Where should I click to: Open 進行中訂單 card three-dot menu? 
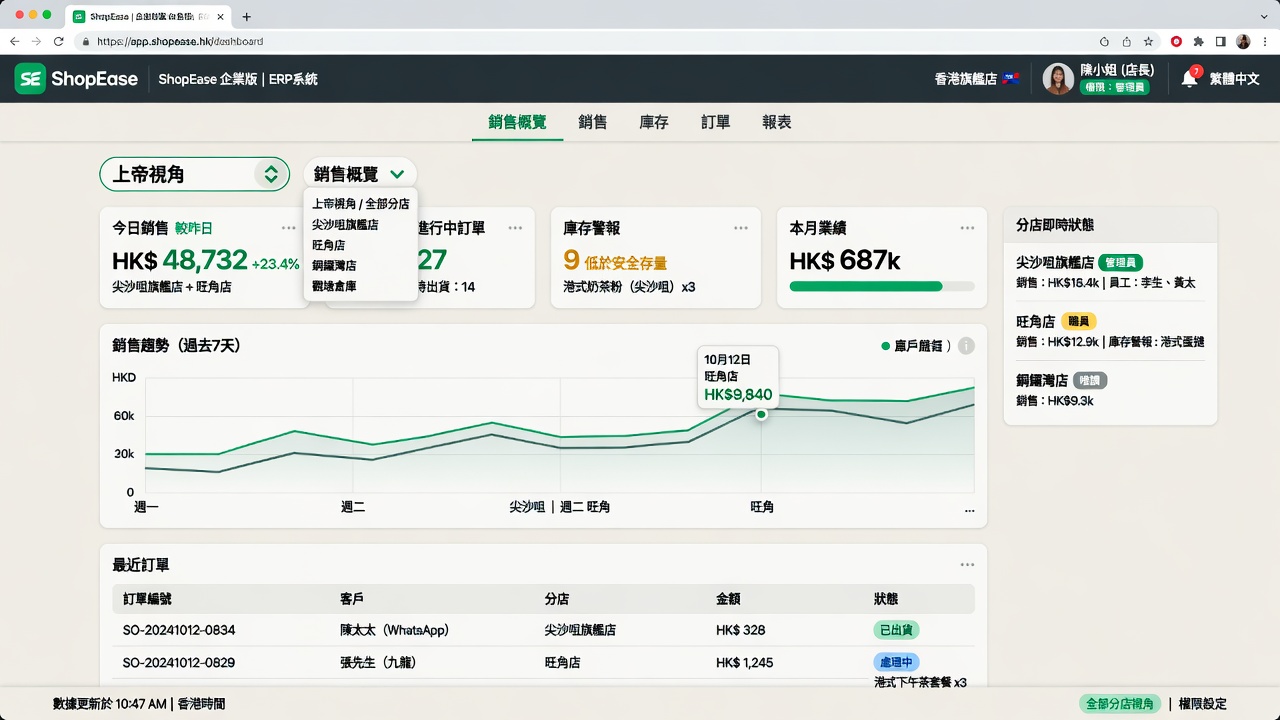515,228
